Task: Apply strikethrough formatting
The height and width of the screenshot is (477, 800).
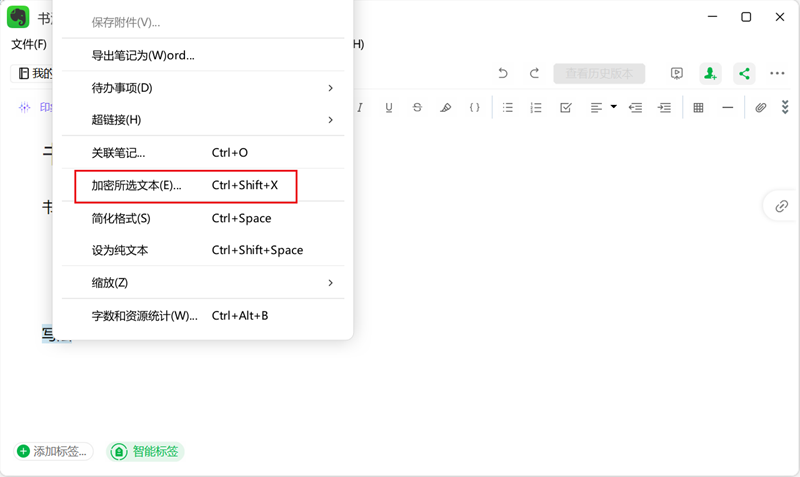Action: [x=417, y=107]
